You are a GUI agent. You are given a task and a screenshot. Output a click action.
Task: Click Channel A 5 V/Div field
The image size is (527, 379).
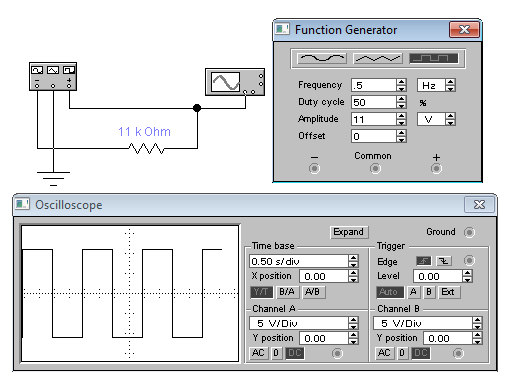299,323
